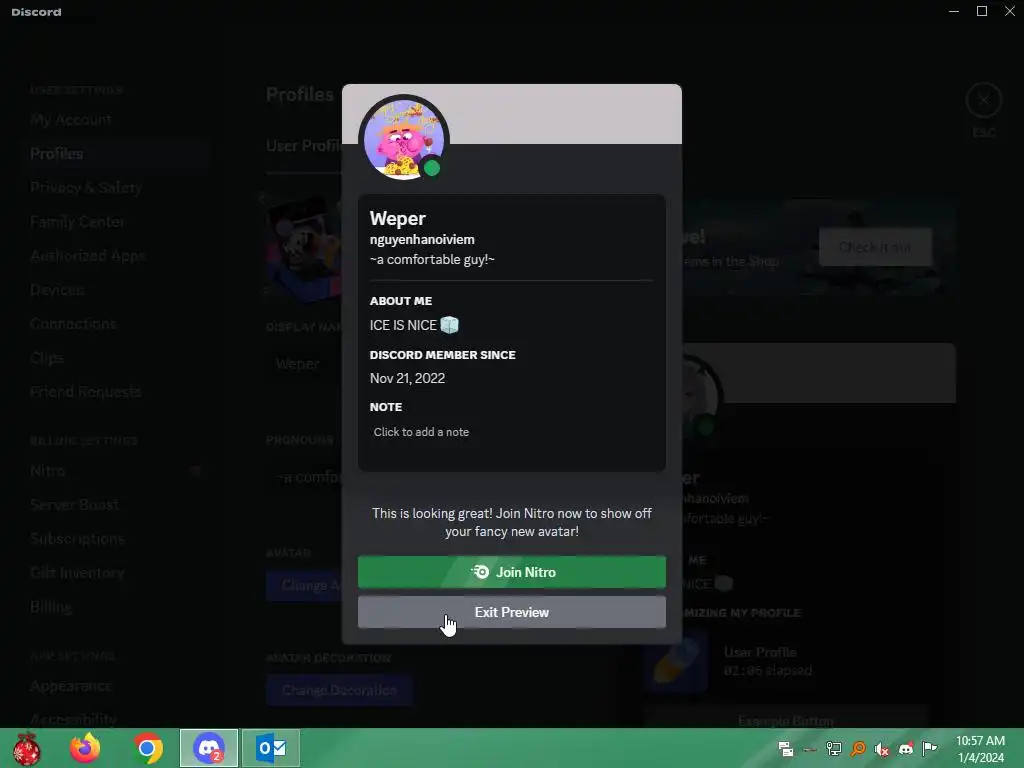The height and width of the screenshot is (768, 1024).
Task: Click the Display Name field containing Weper
Action: coord(304,364)
